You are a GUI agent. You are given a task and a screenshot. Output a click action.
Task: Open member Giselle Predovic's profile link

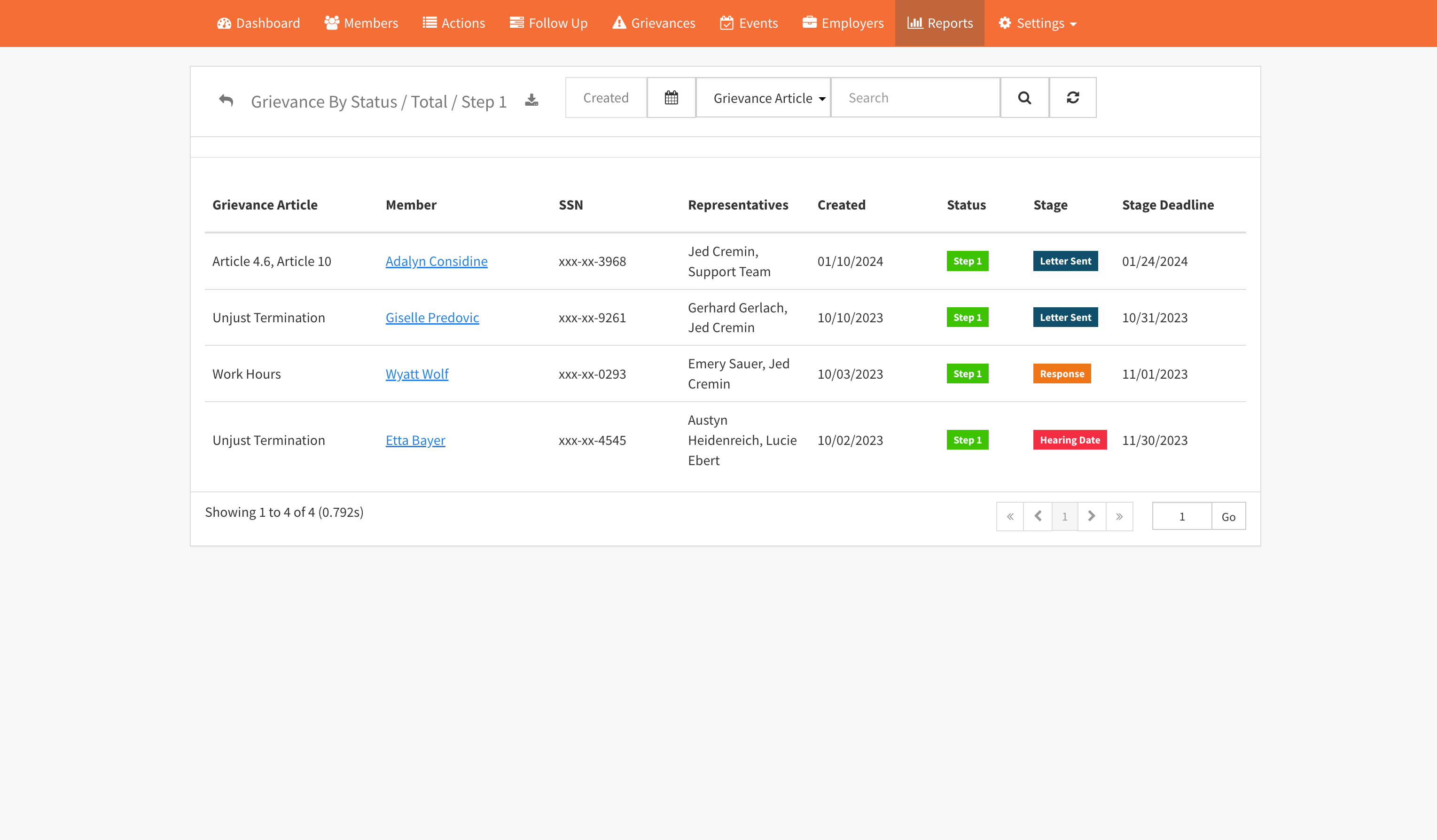click(x=432, y=318)
